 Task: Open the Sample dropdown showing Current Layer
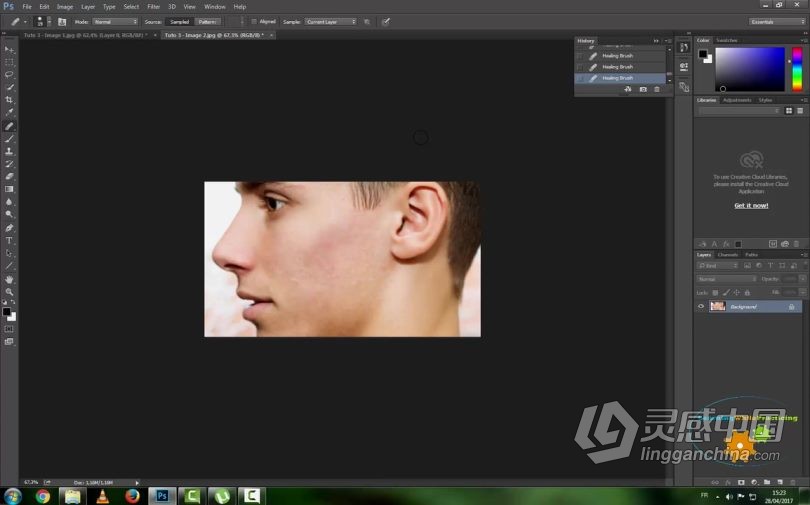pos(331,22)
